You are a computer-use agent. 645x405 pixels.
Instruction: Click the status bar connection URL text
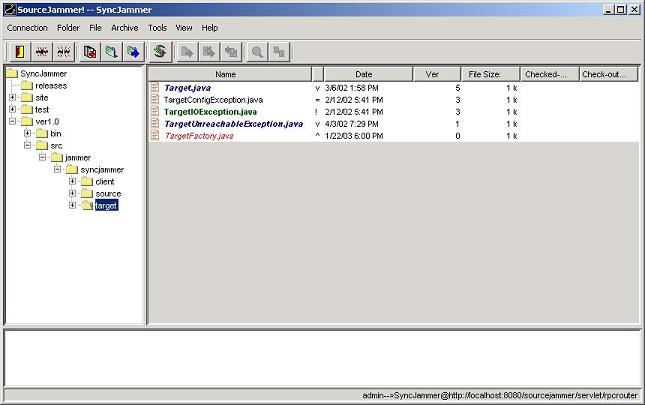500,395
